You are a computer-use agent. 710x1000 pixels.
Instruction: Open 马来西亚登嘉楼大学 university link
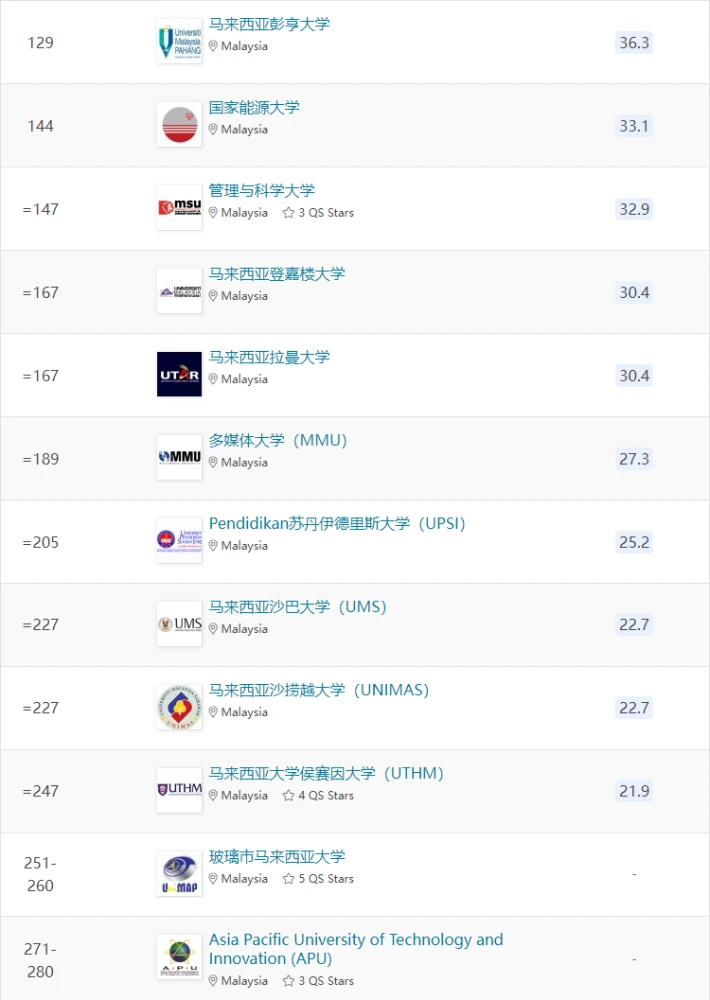[277, 274]
